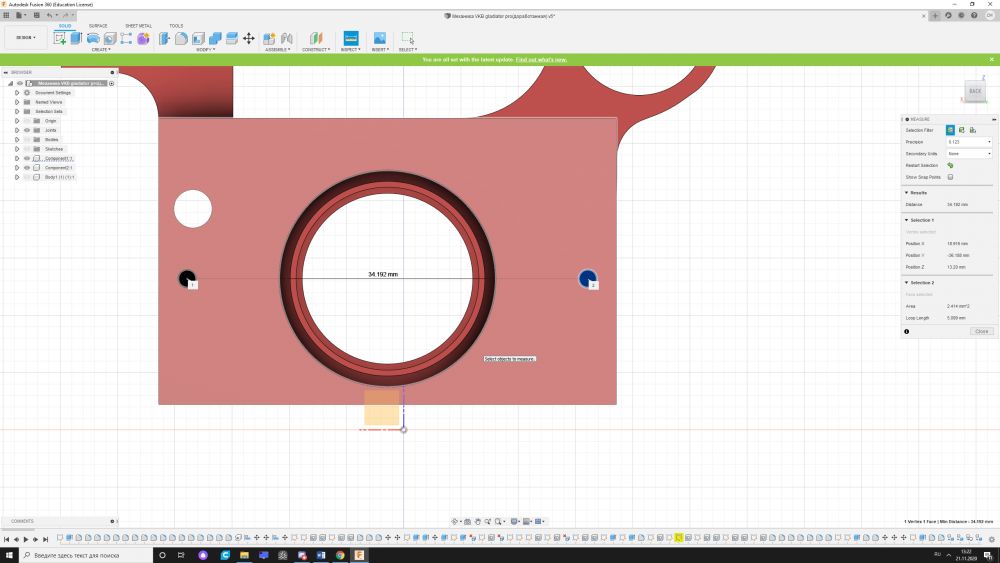
Task: Toggle visibility of the Joints folder
Action: tap(27, 130)
